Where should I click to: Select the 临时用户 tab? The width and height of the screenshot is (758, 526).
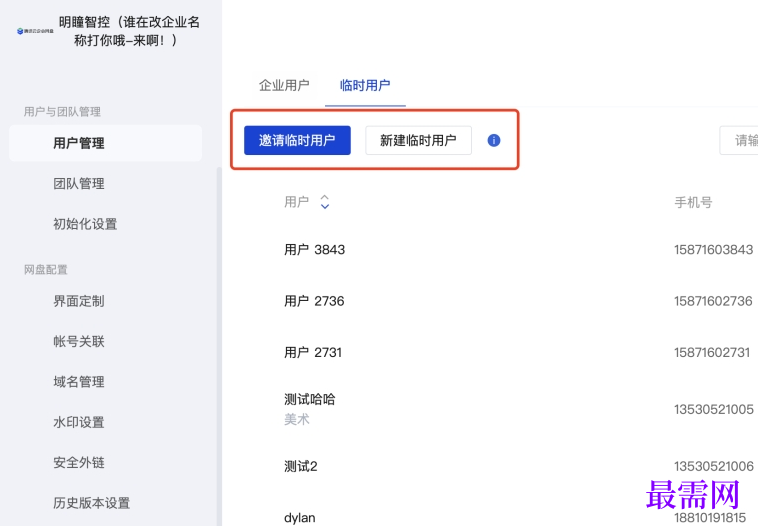(x=365, y=85)
